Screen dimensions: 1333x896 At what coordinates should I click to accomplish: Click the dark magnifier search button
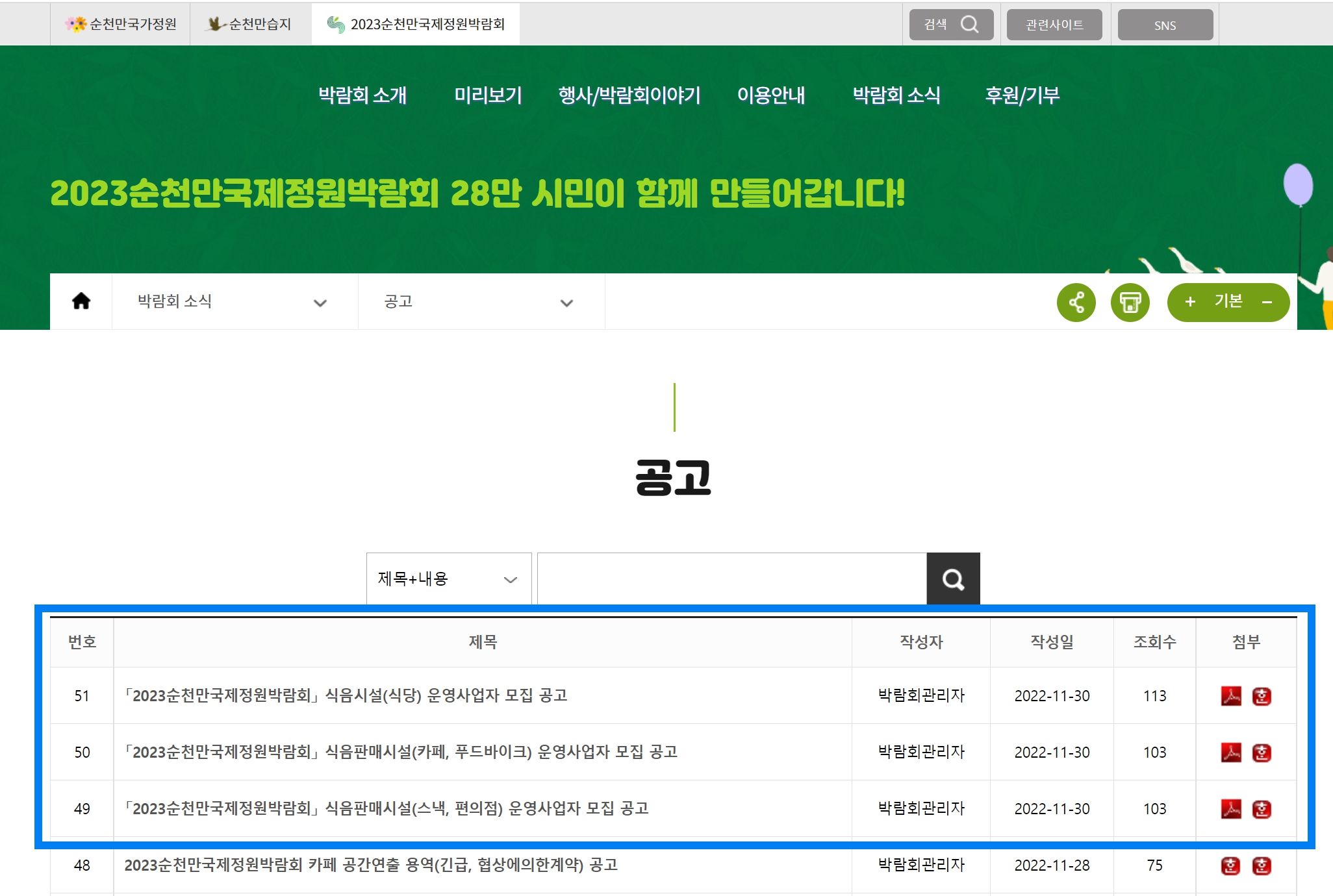(954, 579)
